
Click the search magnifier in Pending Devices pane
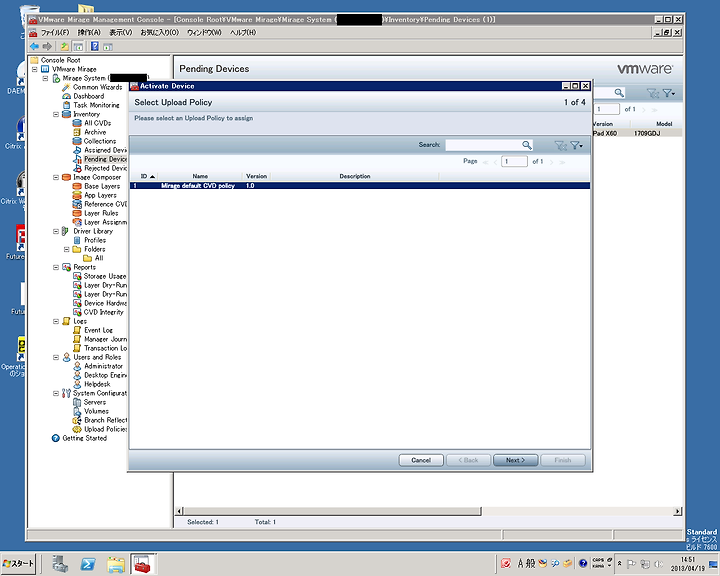coord(619,93)
